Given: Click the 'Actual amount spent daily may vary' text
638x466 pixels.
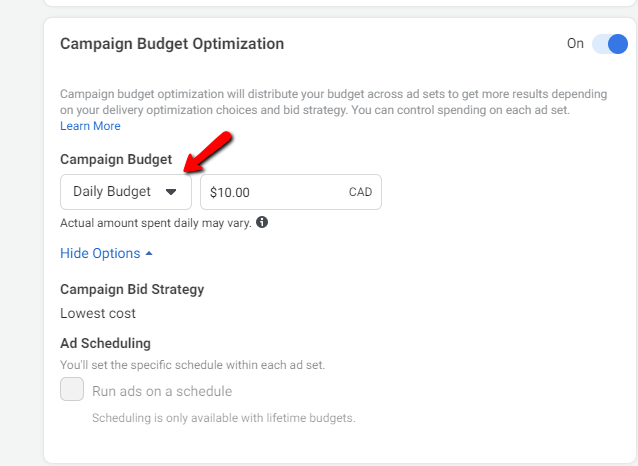Looking at the screenshot, I should click(155, 222).
